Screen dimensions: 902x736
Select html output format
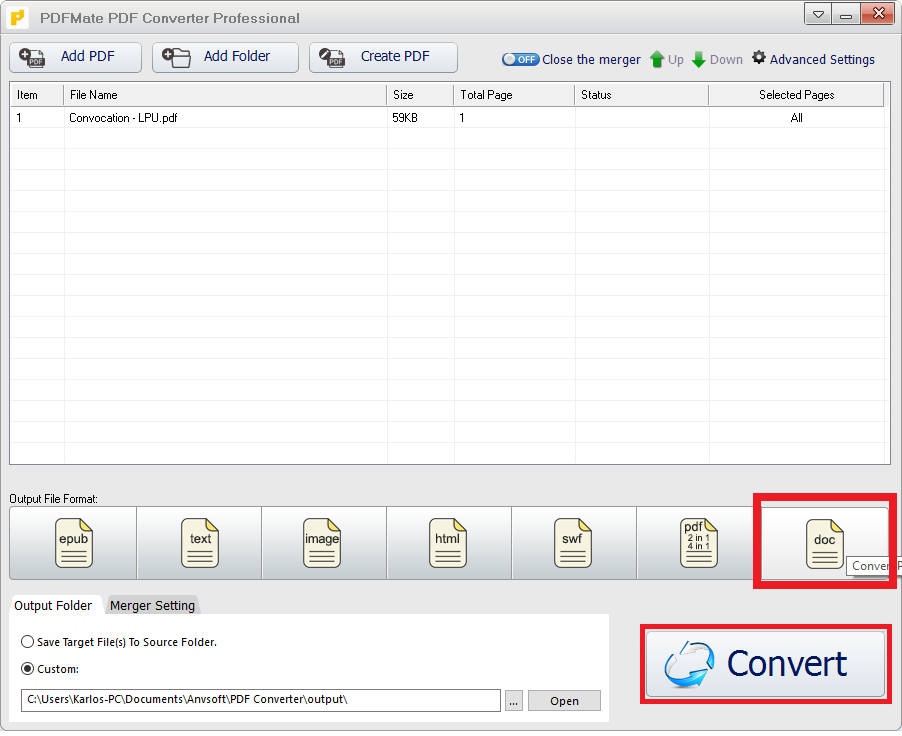(x=449, y=543)
